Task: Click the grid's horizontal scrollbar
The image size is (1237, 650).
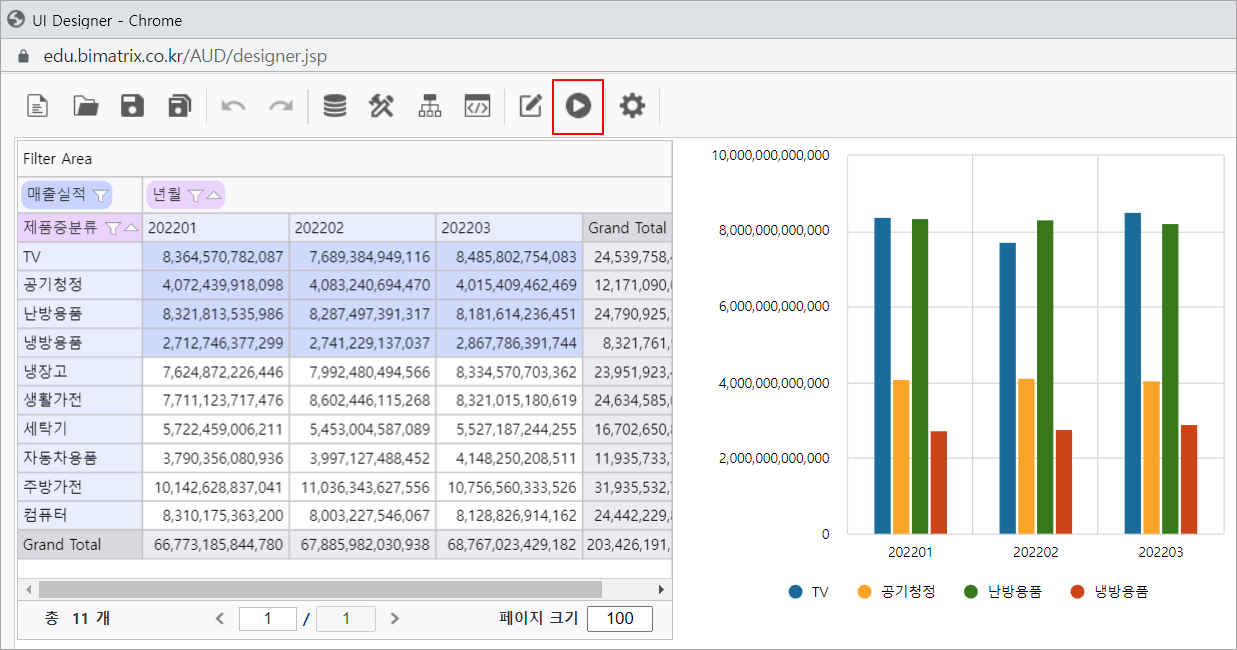Action: [x=320, y=590]
